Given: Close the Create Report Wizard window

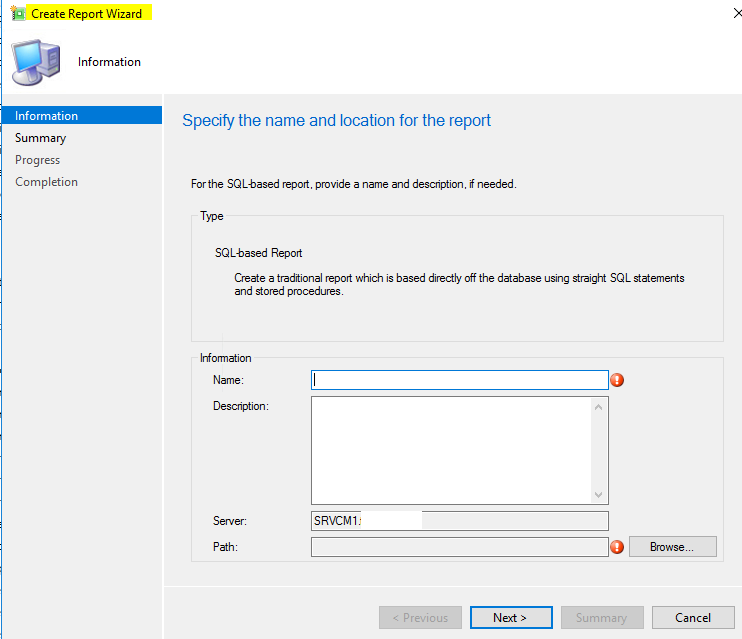Looking at the screenshot, I should click(x=737, y=13).
